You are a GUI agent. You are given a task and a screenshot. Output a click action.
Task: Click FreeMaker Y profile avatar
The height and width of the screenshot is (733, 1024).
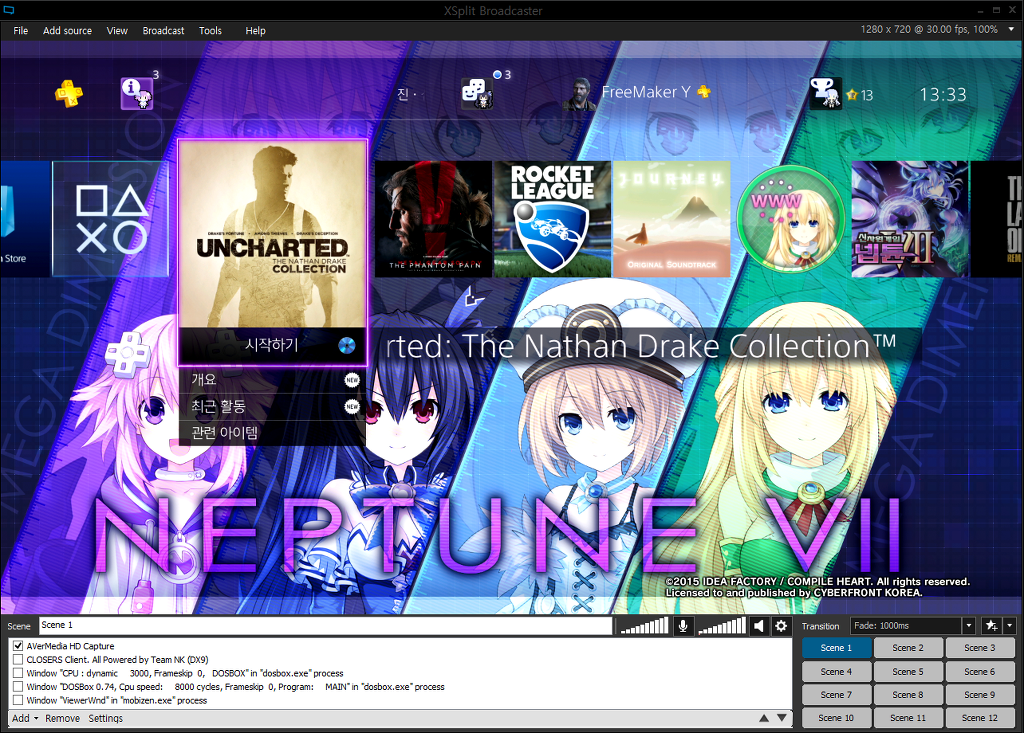click(579, 94)
